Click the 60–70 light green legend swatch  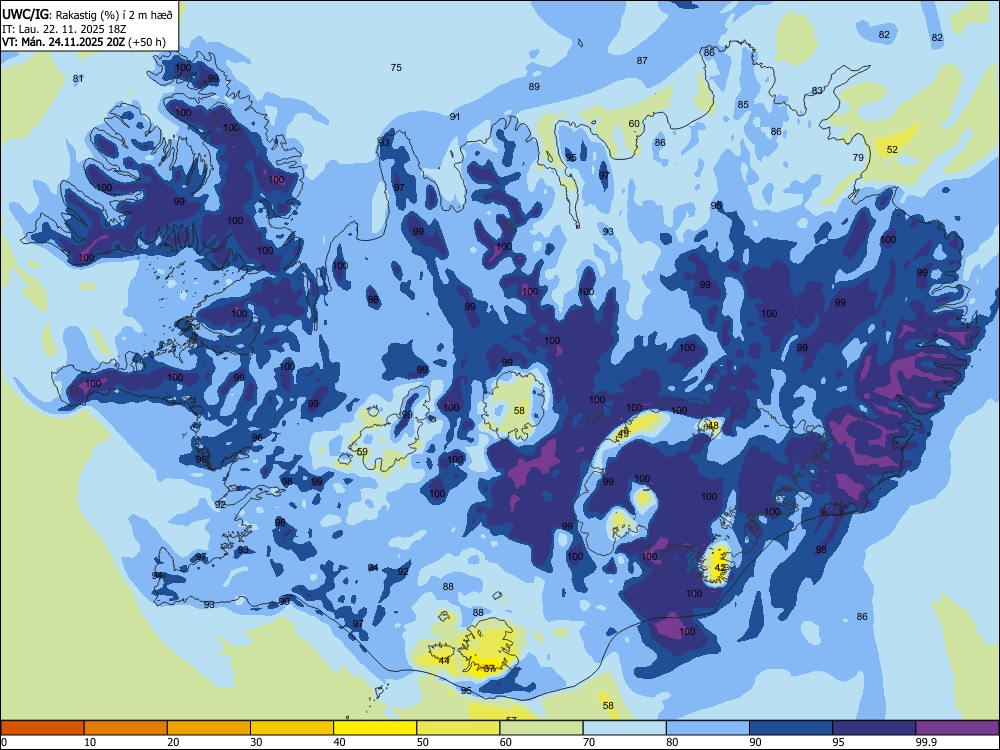click(541, 728)
